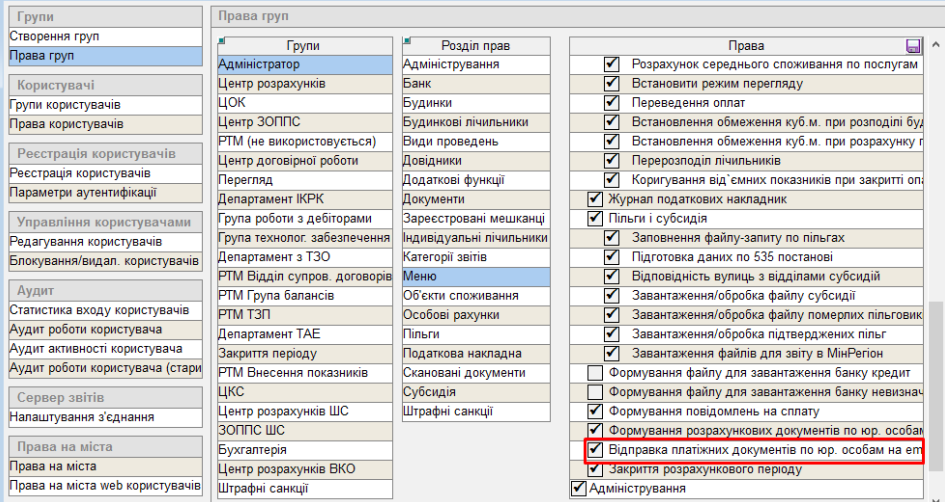Open 'Права користувачів' menu item
The image size is (945, 502).
(x=66, y=124)
